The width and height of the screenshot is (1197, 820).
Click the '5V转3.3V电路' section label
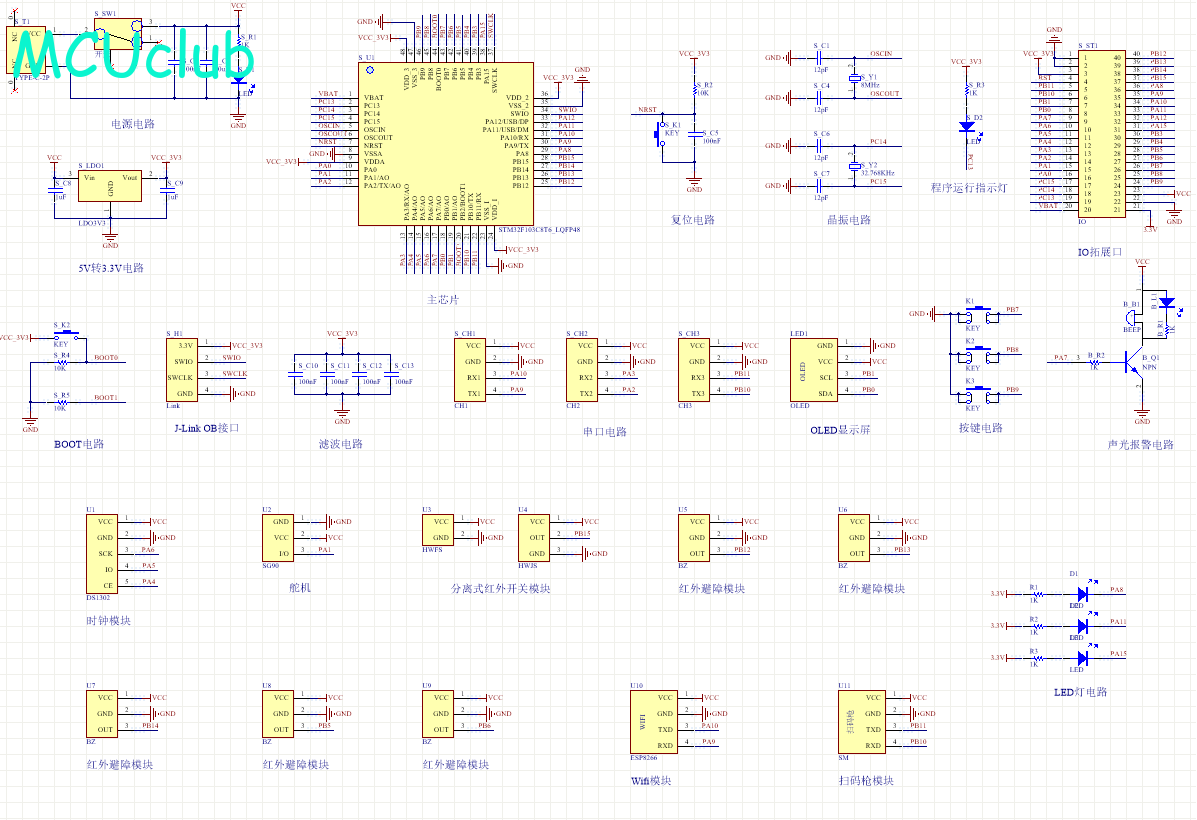click(x=111, y=268)
